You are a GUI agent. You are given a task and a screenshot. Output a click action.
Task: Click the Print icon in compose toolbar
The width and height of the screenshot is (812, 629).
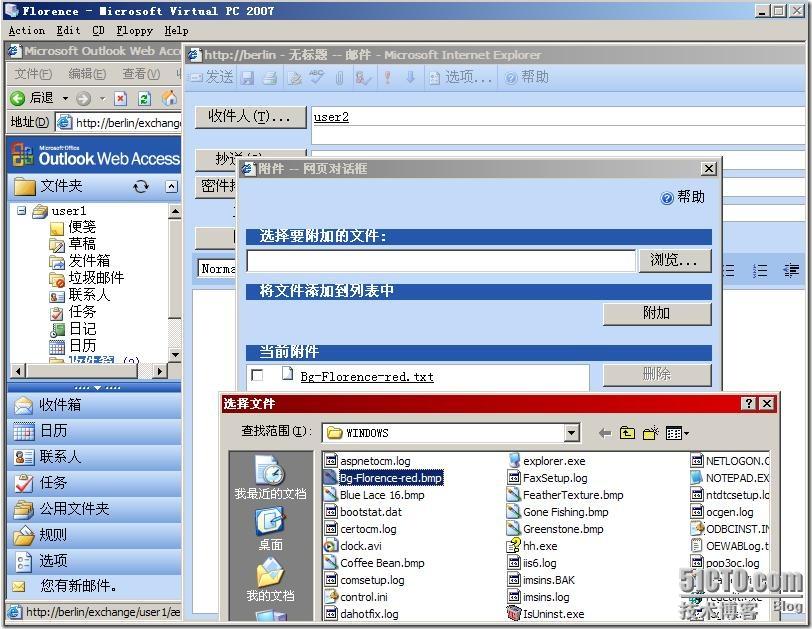coord(270,78)
